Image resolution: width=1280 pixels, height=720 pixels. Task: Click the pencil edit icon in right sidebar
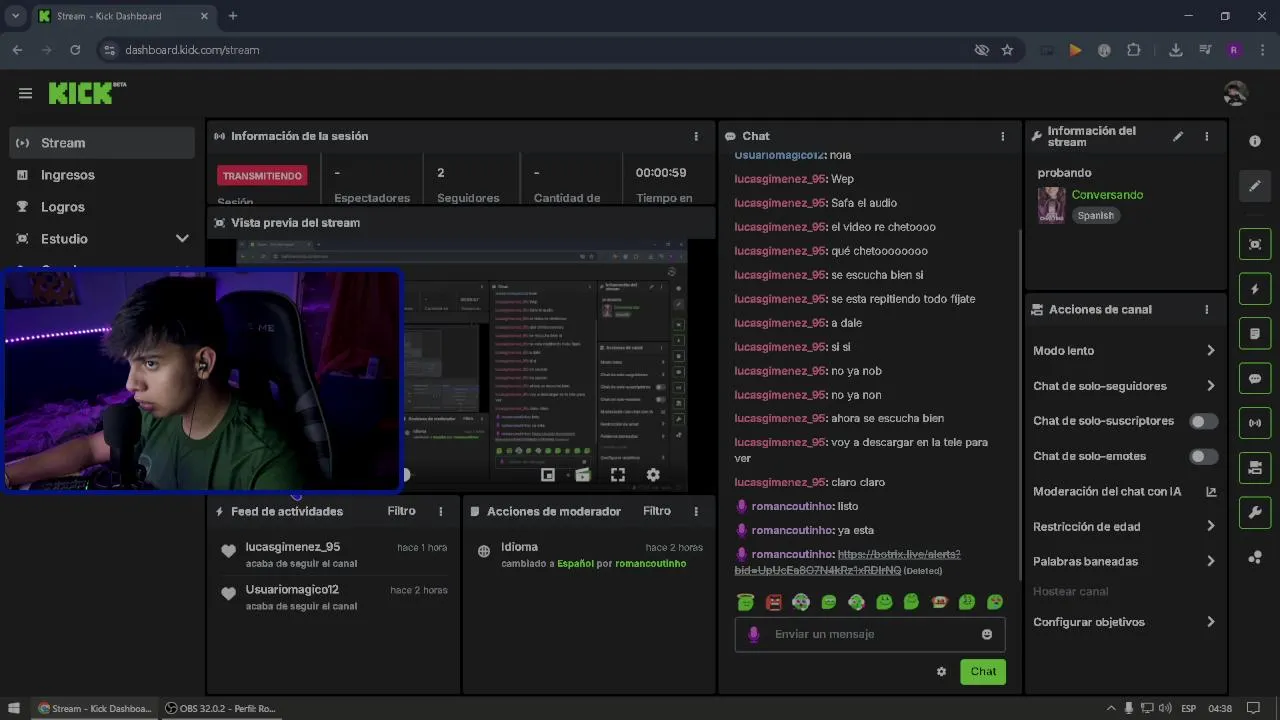(1255, 186)
